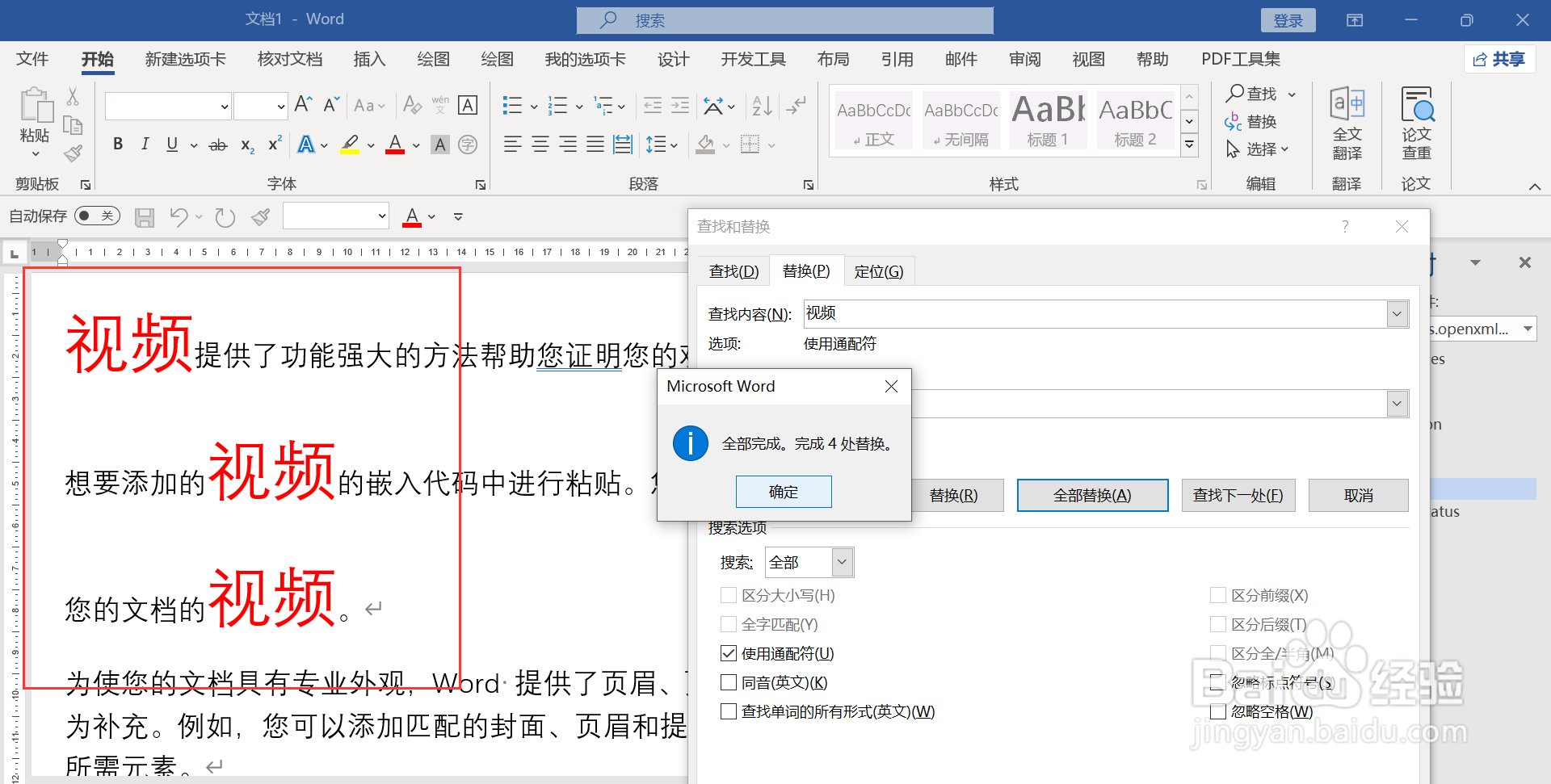Increase font size with grow font icon
The image size is (1551, 784).
click(303, 105)
